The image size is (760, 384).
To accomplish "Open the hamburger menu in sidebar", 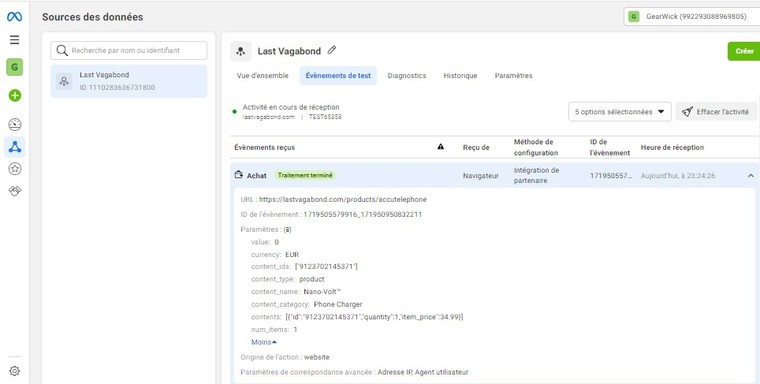I will click(15, 40).
